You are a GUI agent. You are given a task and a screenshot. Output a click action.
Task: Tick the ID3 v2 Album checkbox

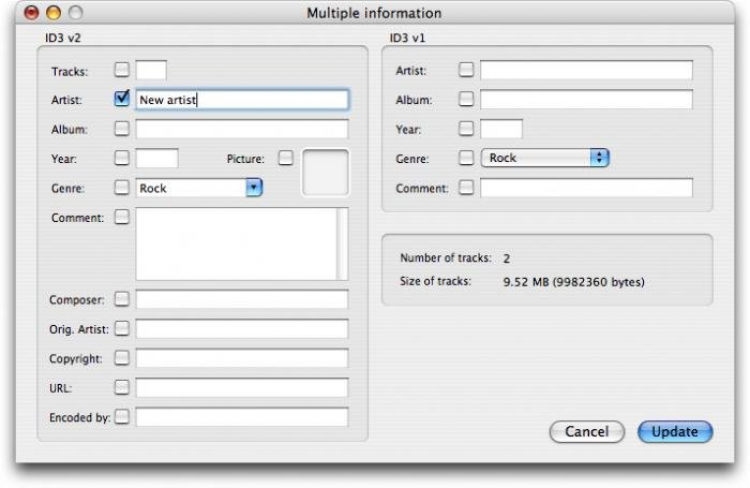[122, 129]
